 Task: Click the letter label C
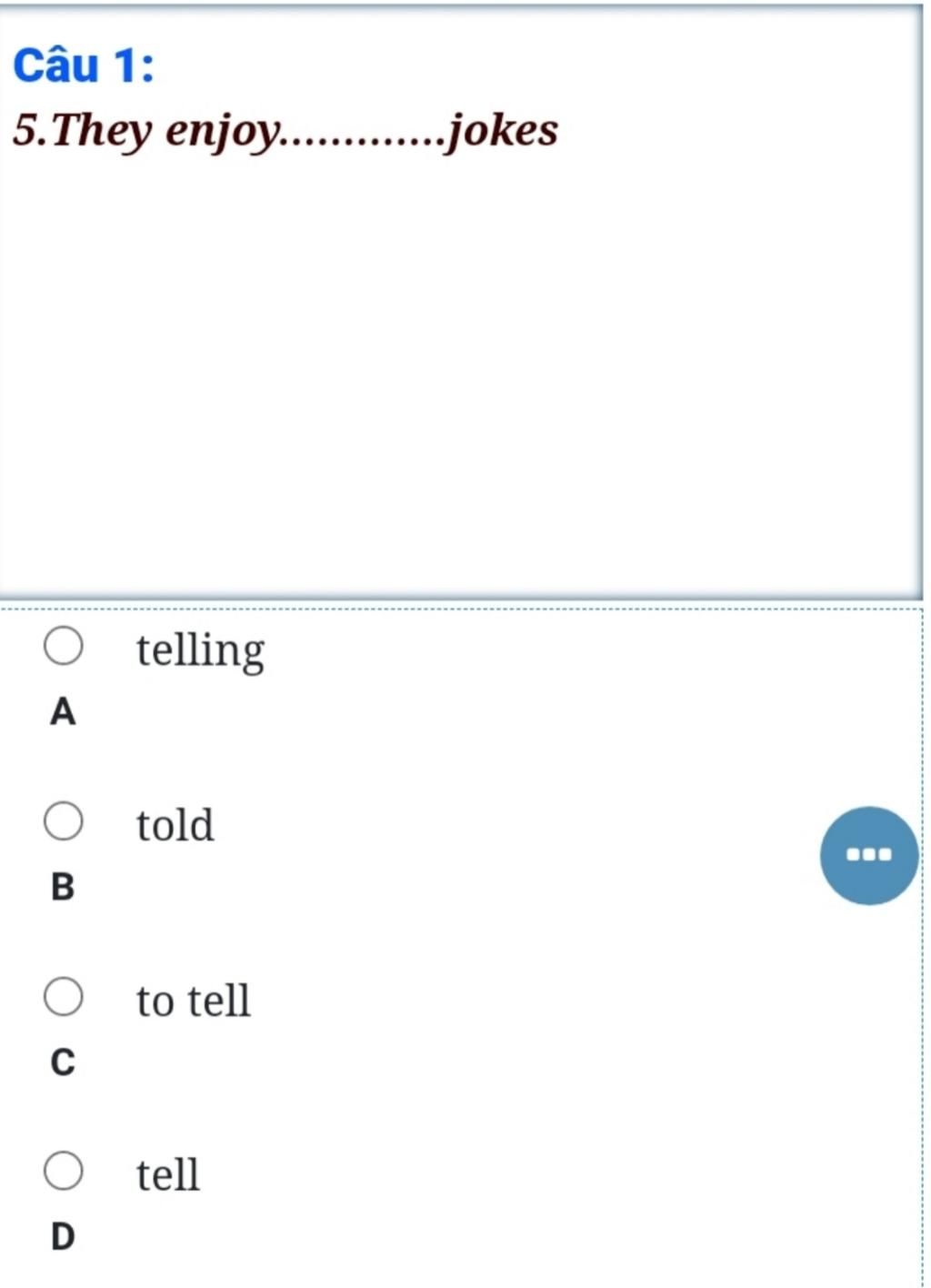coord(63,1062)
